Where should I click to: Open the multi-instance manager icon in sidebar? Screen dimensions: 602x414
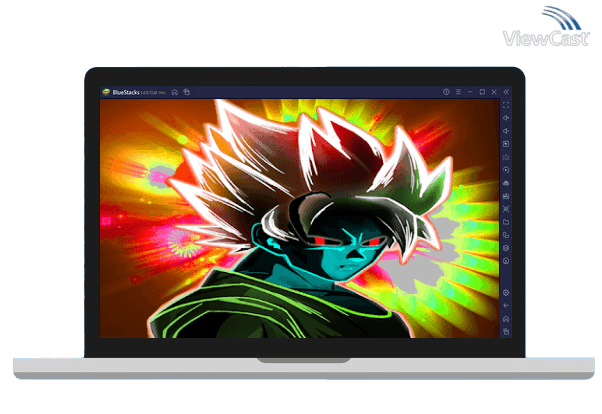[506, 248]
